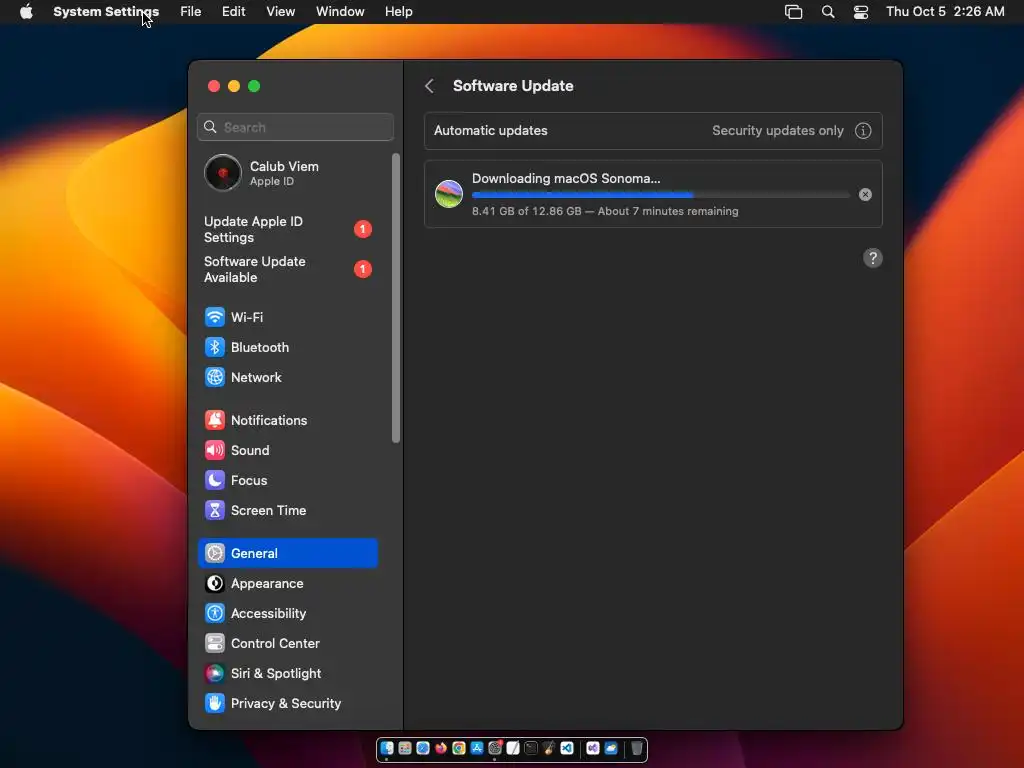Image resolution: width=1024 pixels, height=768 pixels.
Task: Select Sound in the sidebar
Action: click(x=287, y=451)
